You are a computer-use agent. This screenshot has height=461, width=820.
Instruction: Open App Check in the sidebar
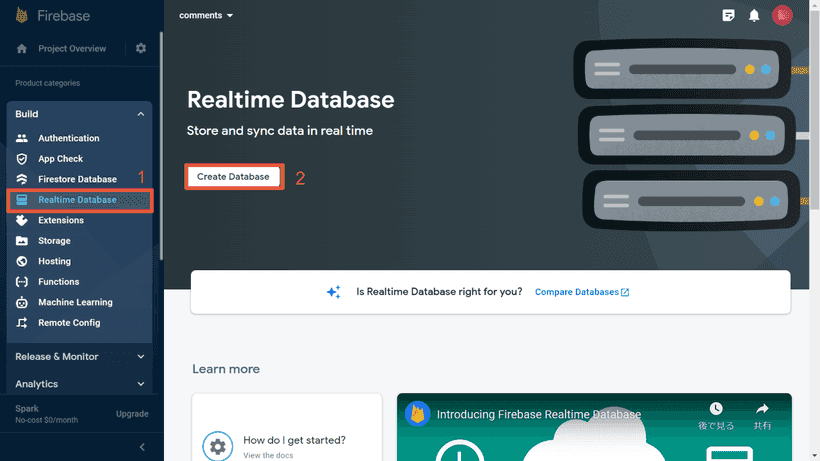pos(60,158)
